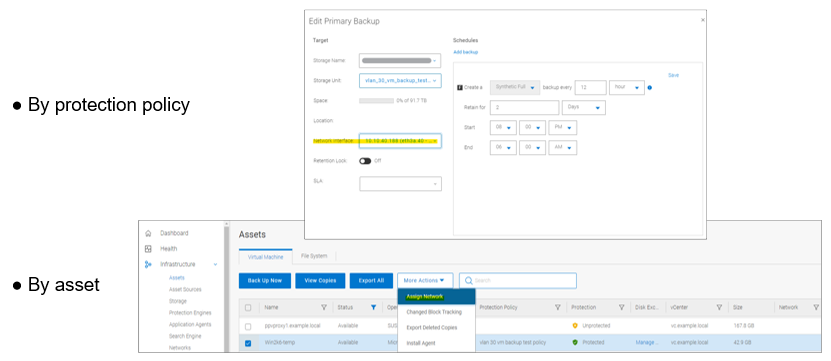Image resolution: width=831 pixels, height=361 pixels.
Task: Open the End minutes 00 dropdown
Action: coord(533,148)
